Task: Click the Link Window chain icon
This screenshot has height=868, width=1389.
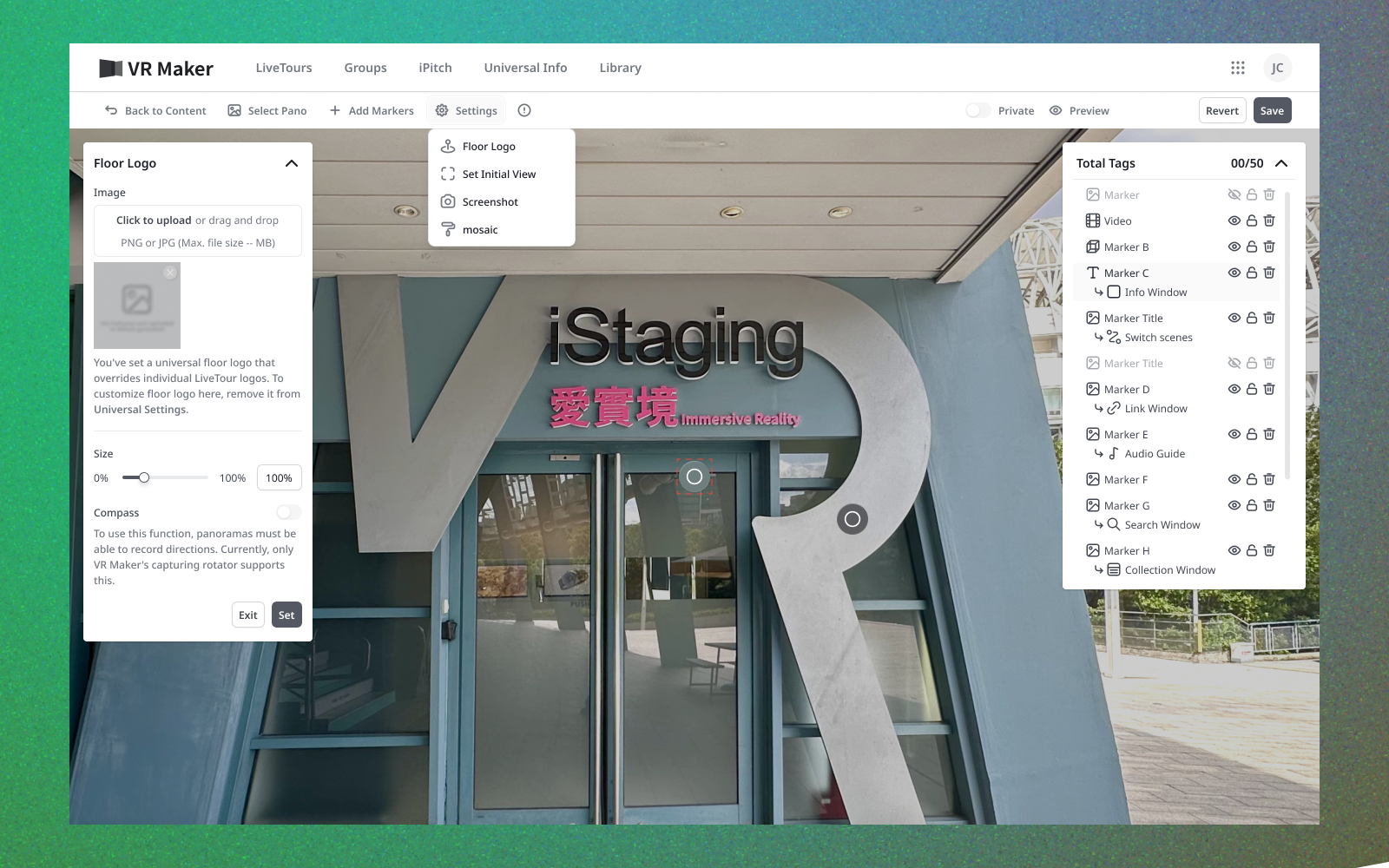Action: [1114, 408]
